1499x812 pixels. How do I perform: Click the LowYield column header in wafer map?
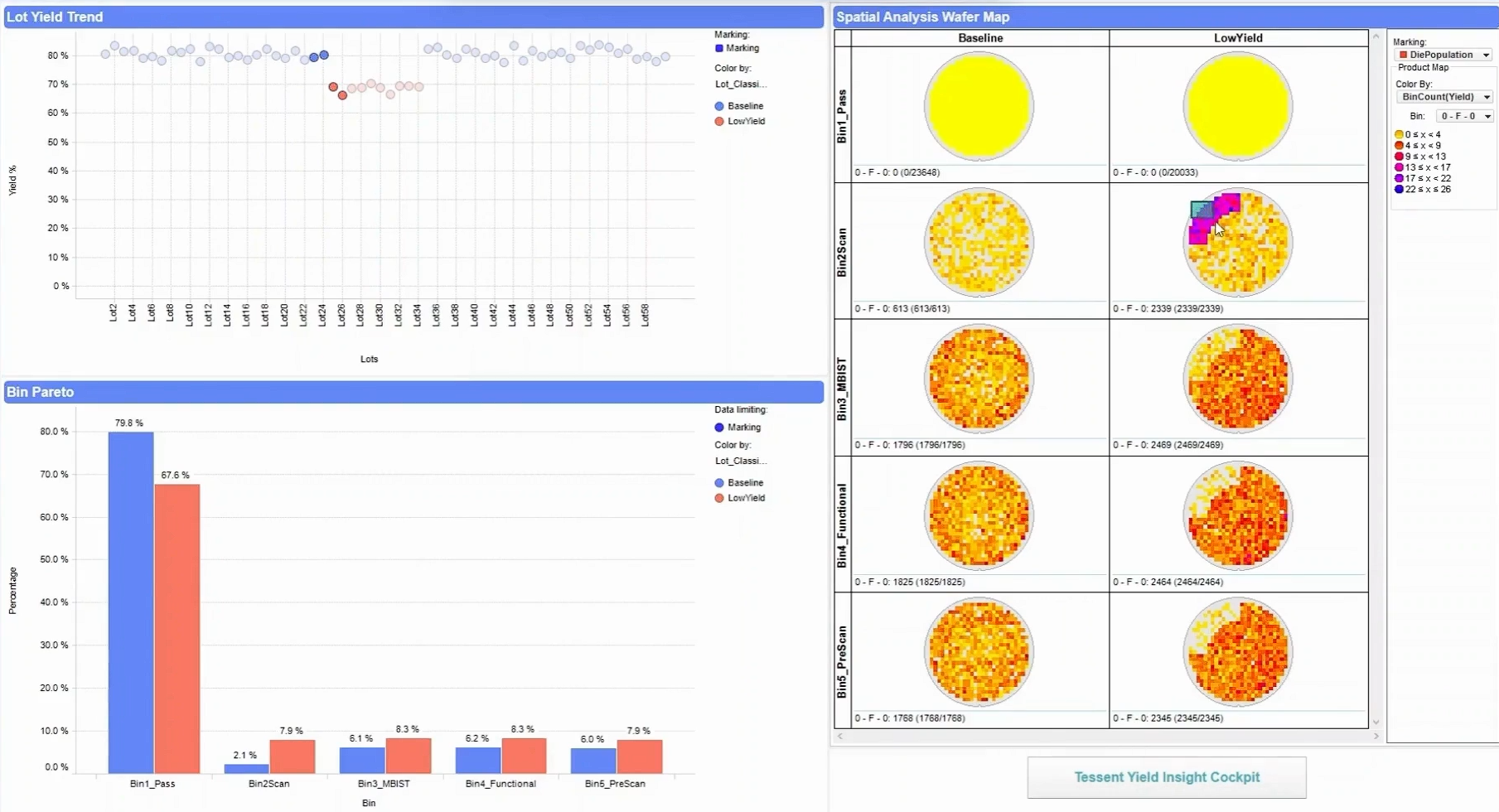1238,38
